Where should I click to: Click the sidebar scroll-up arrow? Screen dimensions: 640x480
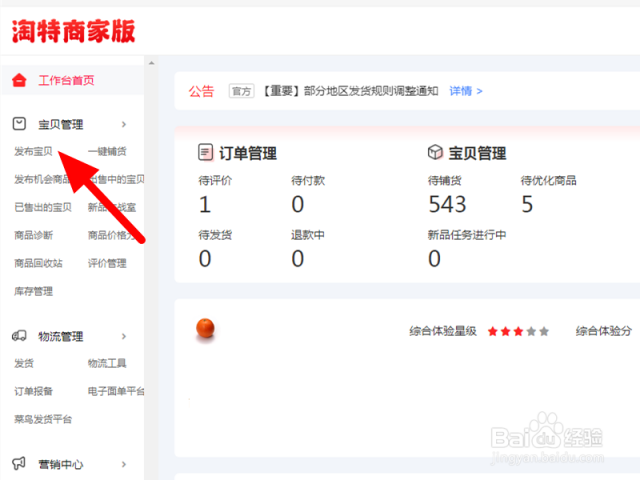(x=151, y=63)
